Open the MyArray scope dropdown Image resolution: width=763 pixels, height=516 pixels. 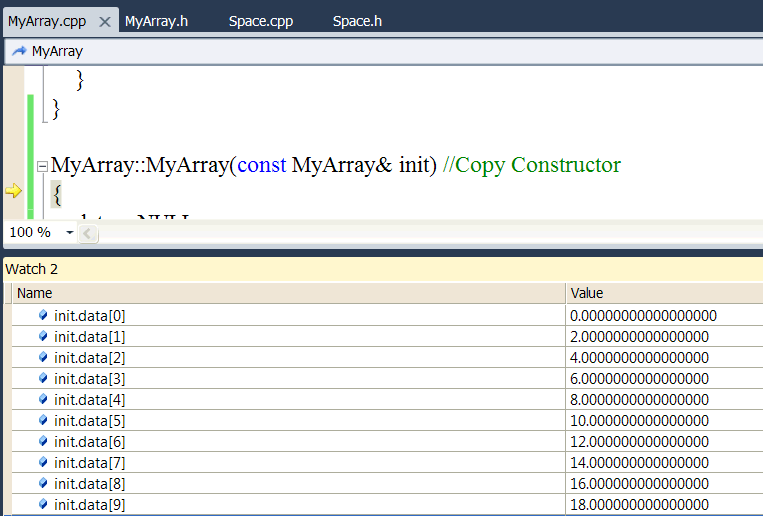383,51
